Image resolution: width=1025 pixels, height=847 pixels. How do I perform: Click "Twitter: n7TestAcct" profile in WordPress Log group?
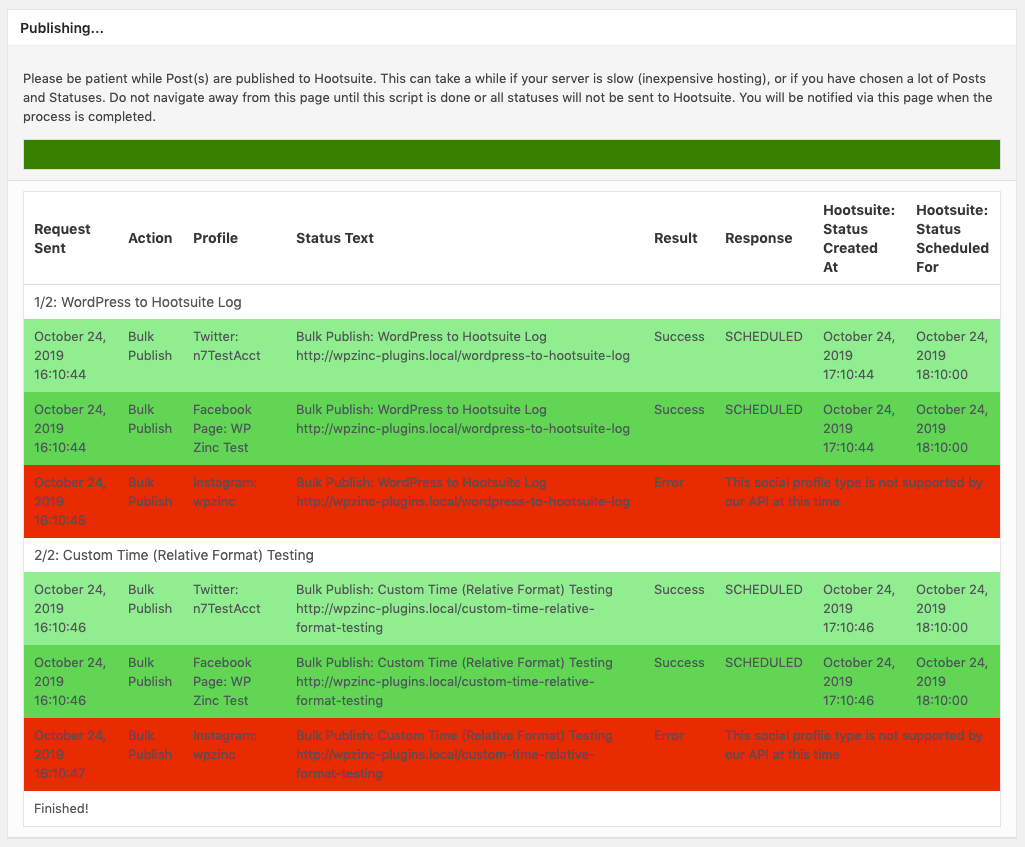pyautogui.click(x=226, y=346)
